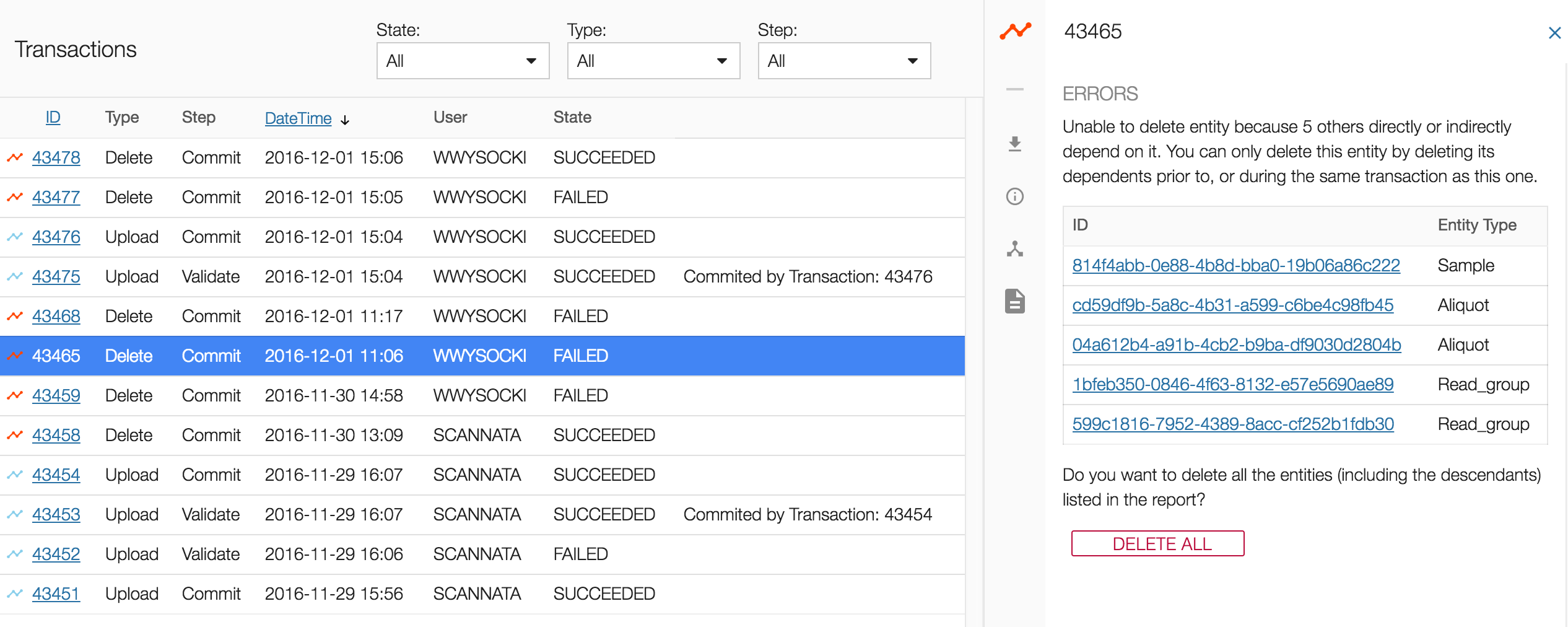This screenshot has width=1568, height=627.
Task: Open transaction 43477 link
Action: tap(56, 197)
